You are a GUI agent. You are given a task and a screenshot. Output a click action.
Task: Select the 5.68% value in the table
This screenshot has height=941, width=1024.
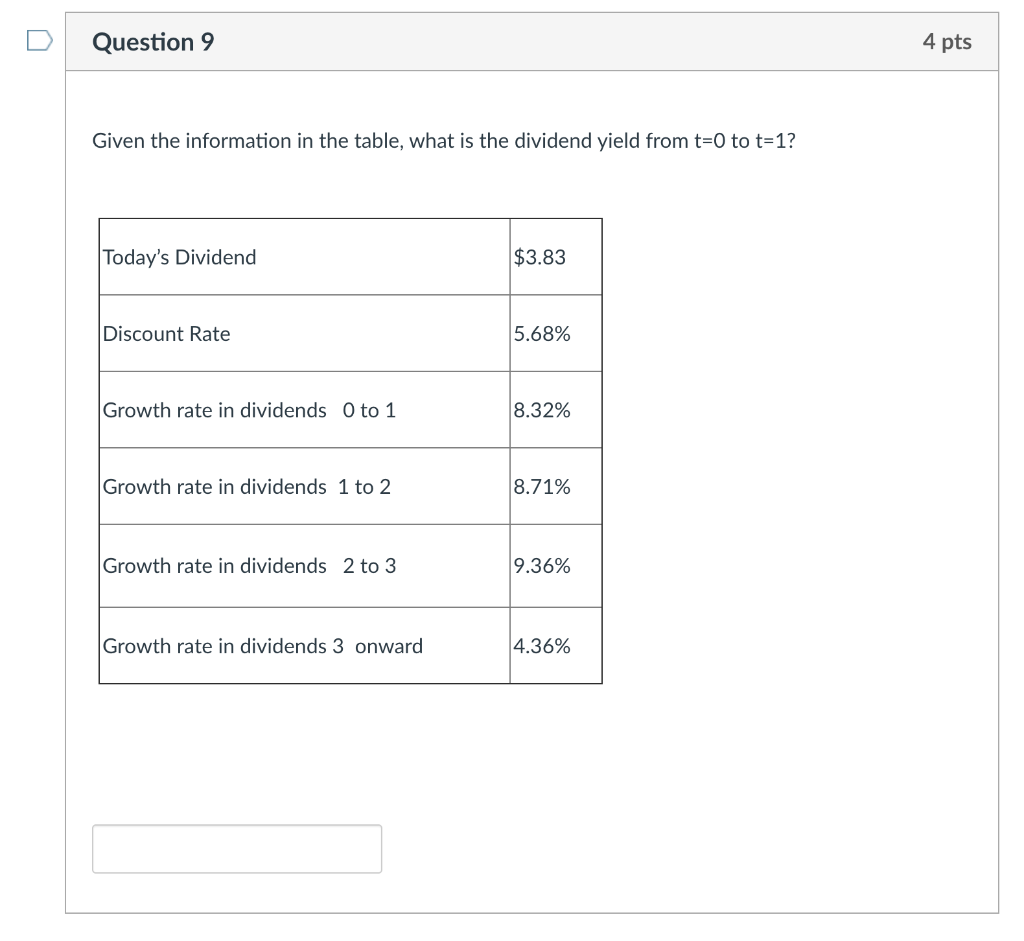(x=541, y=334)
